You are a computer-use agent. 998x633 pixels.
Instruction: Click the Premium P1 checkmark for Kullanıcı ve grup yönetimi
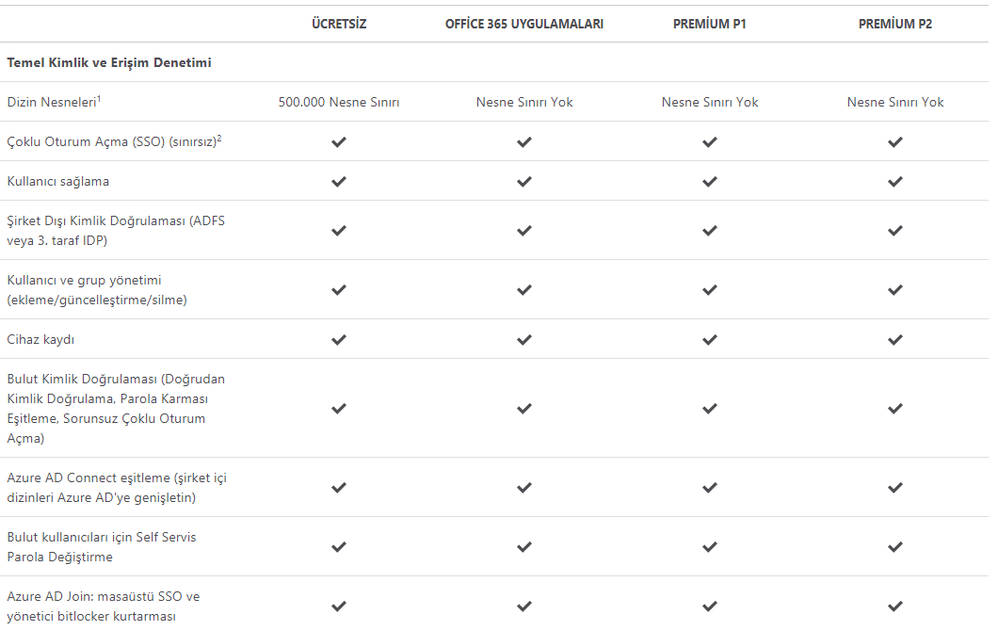click(x=710, y=290)
